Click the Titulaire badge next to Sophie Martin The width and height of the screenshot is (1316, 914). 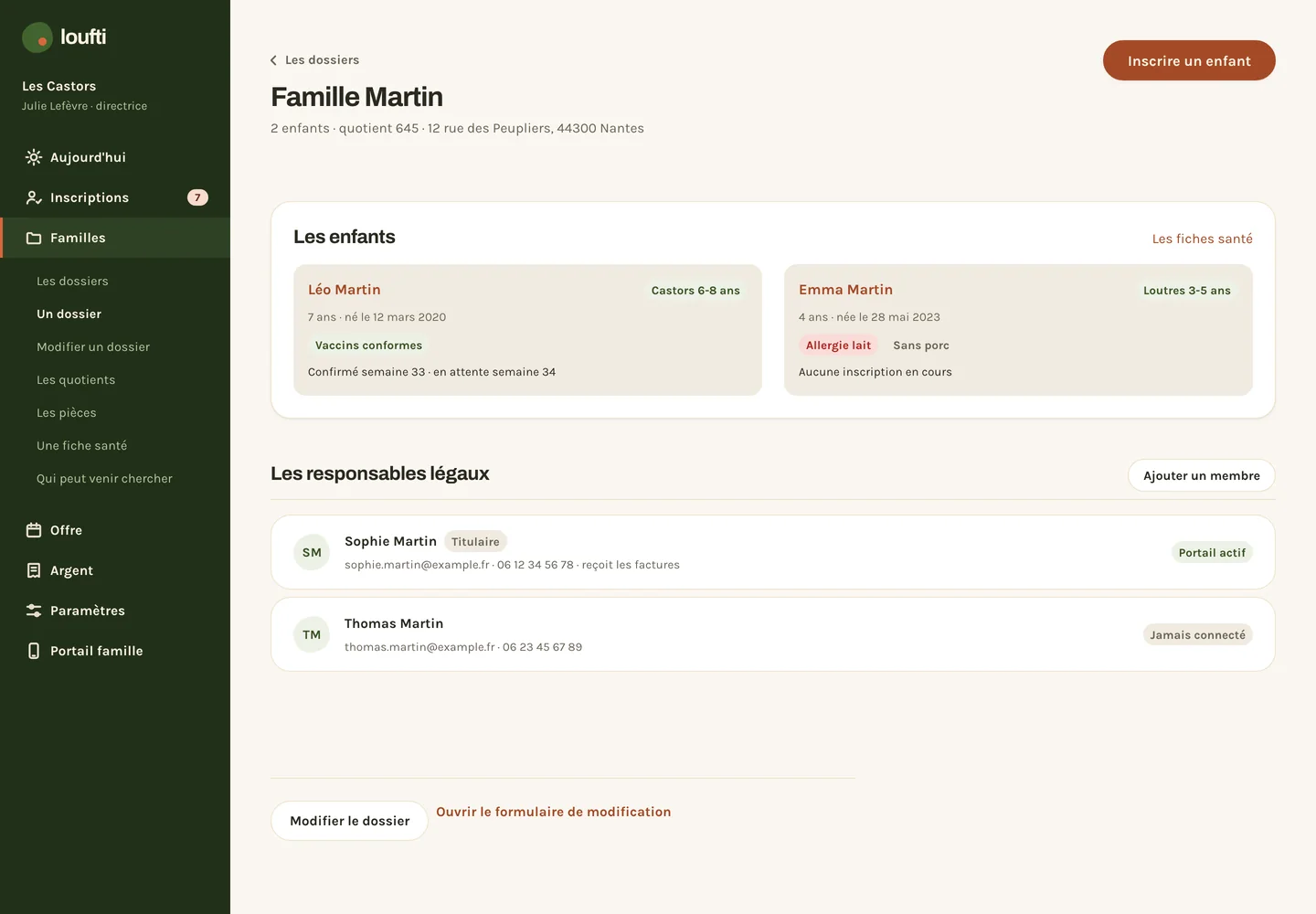(x=475, y=542)
